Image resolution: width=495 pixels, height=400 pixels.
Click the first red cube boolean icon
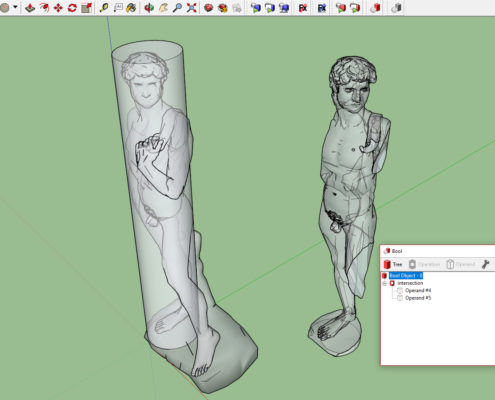click(x=341, y=8)
